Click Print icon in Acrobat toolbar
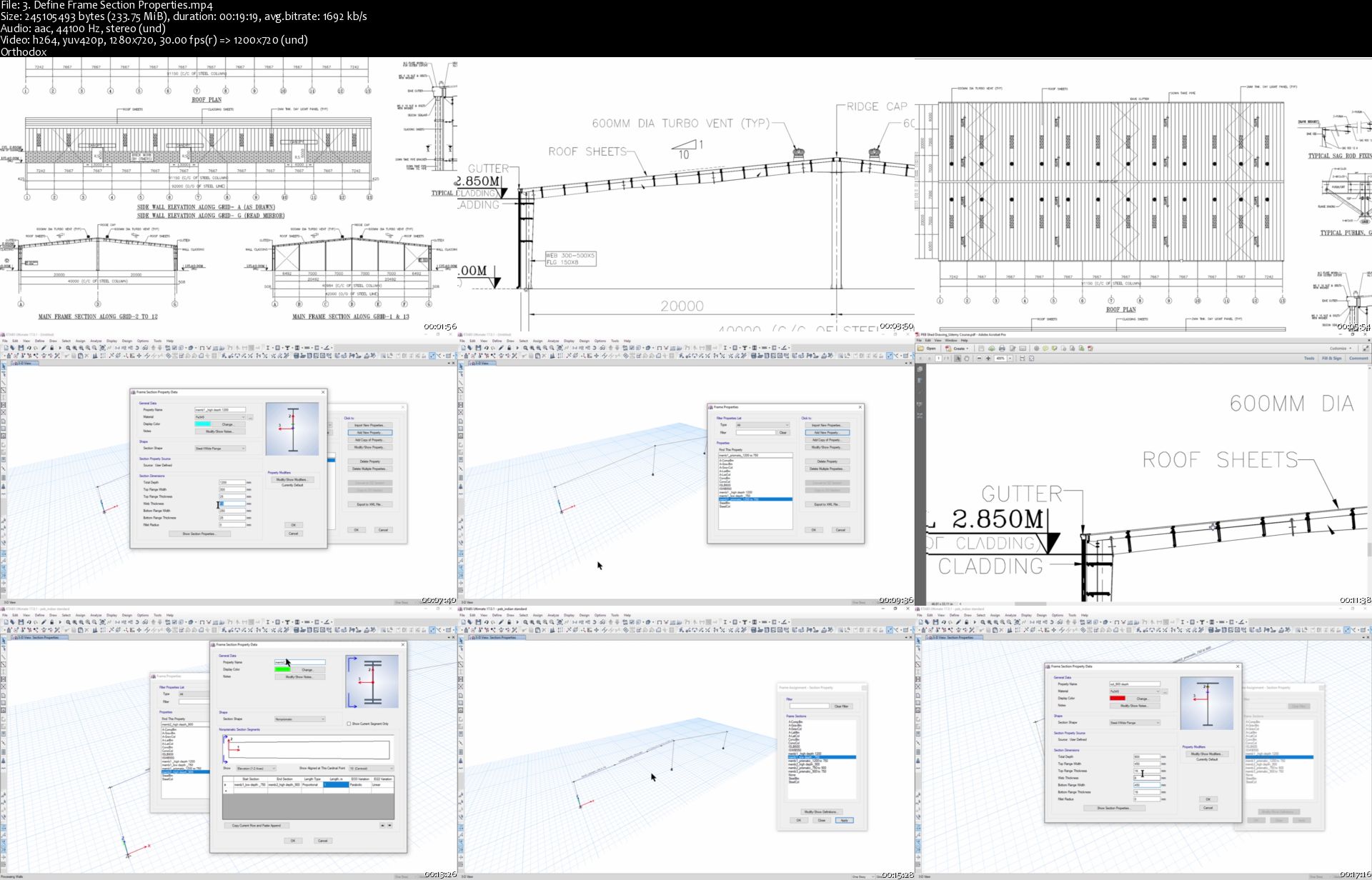Image resolution: width=1372 pixels, height=880 pixels. [x=1002, y=349]
